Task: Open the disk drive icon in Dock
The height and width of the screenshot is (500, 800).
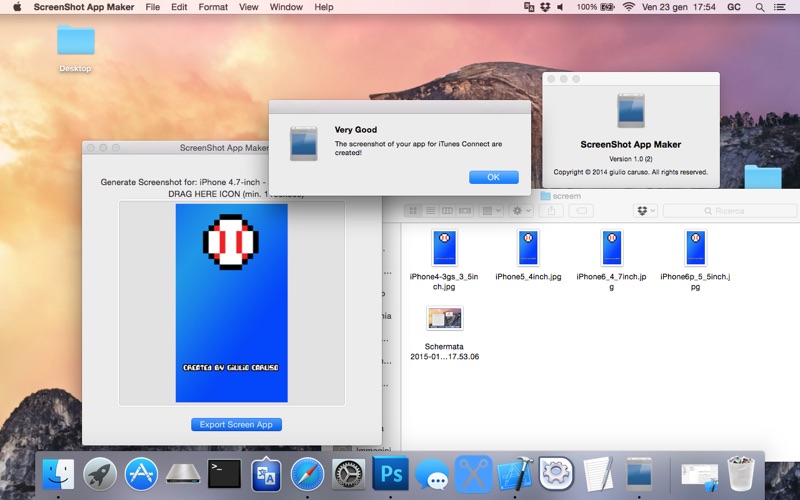Action: 183,474
